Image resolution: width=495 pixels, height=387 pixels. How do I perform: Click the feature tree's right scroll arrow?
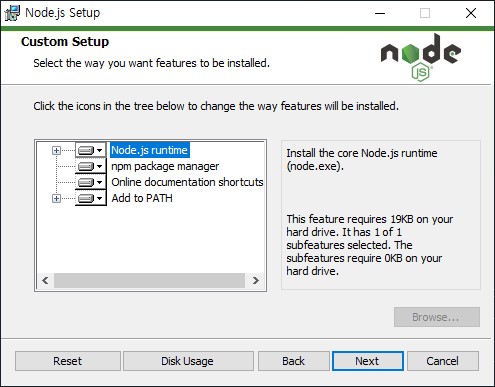256,281
